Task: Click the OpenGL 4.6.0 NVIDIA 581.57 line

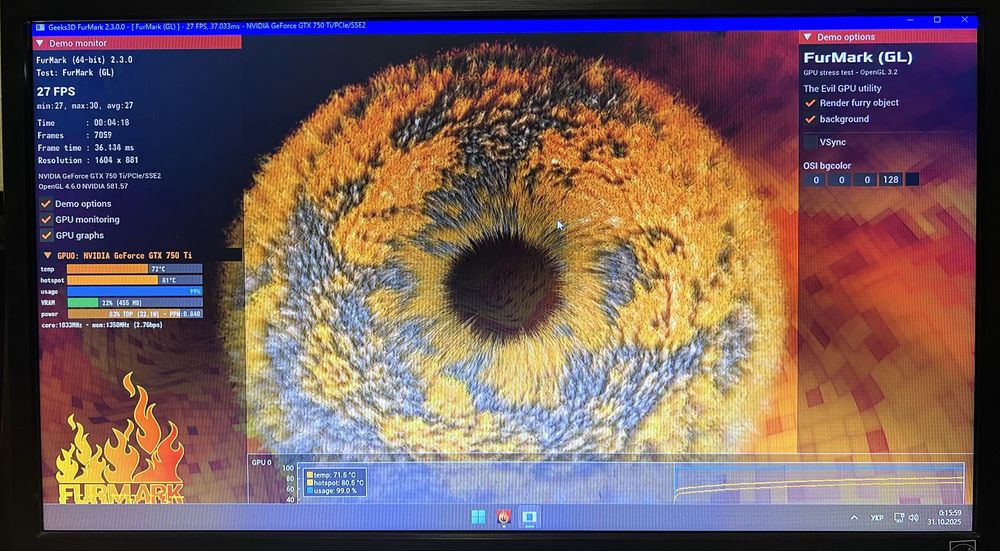Action: pos(83,186)
